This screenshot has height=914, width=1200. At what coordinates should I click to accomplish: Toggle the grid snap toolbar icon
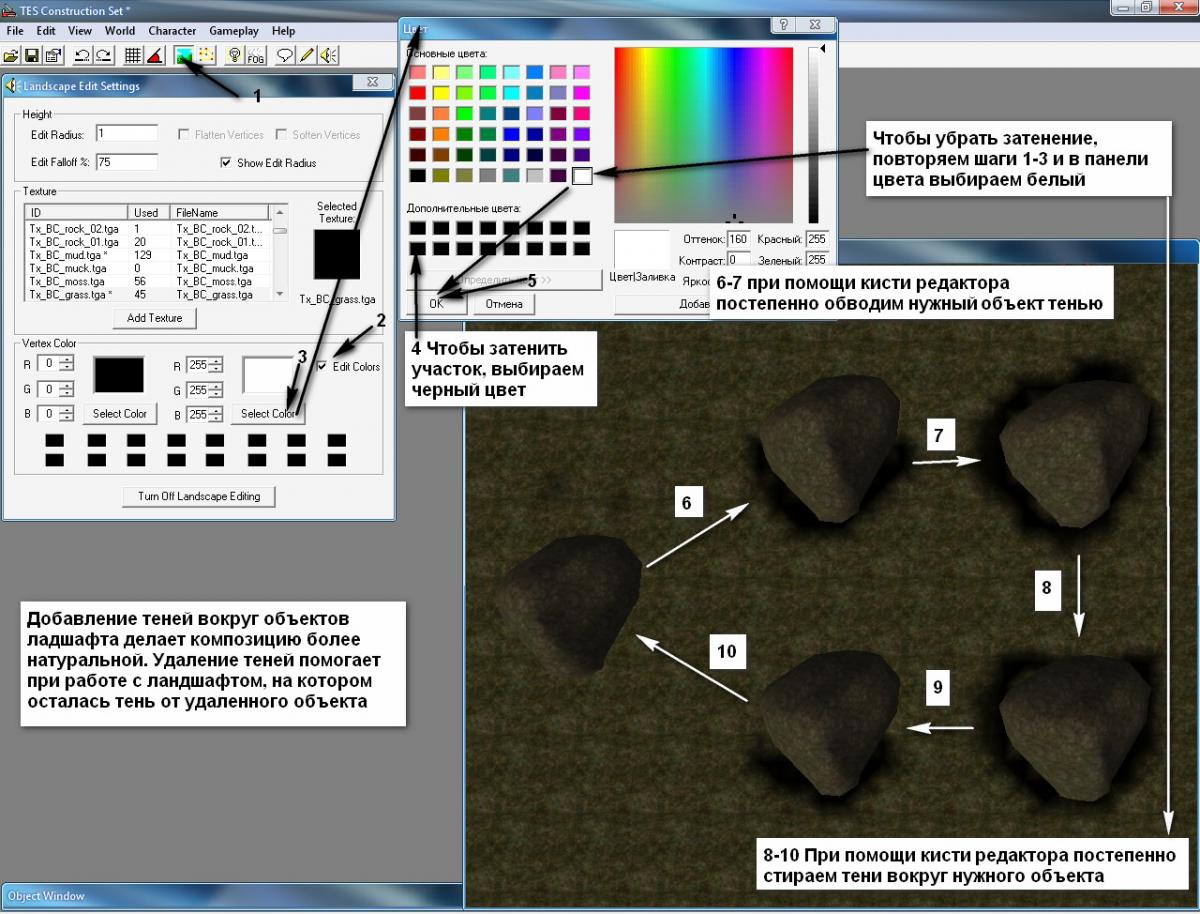point(132,56)
